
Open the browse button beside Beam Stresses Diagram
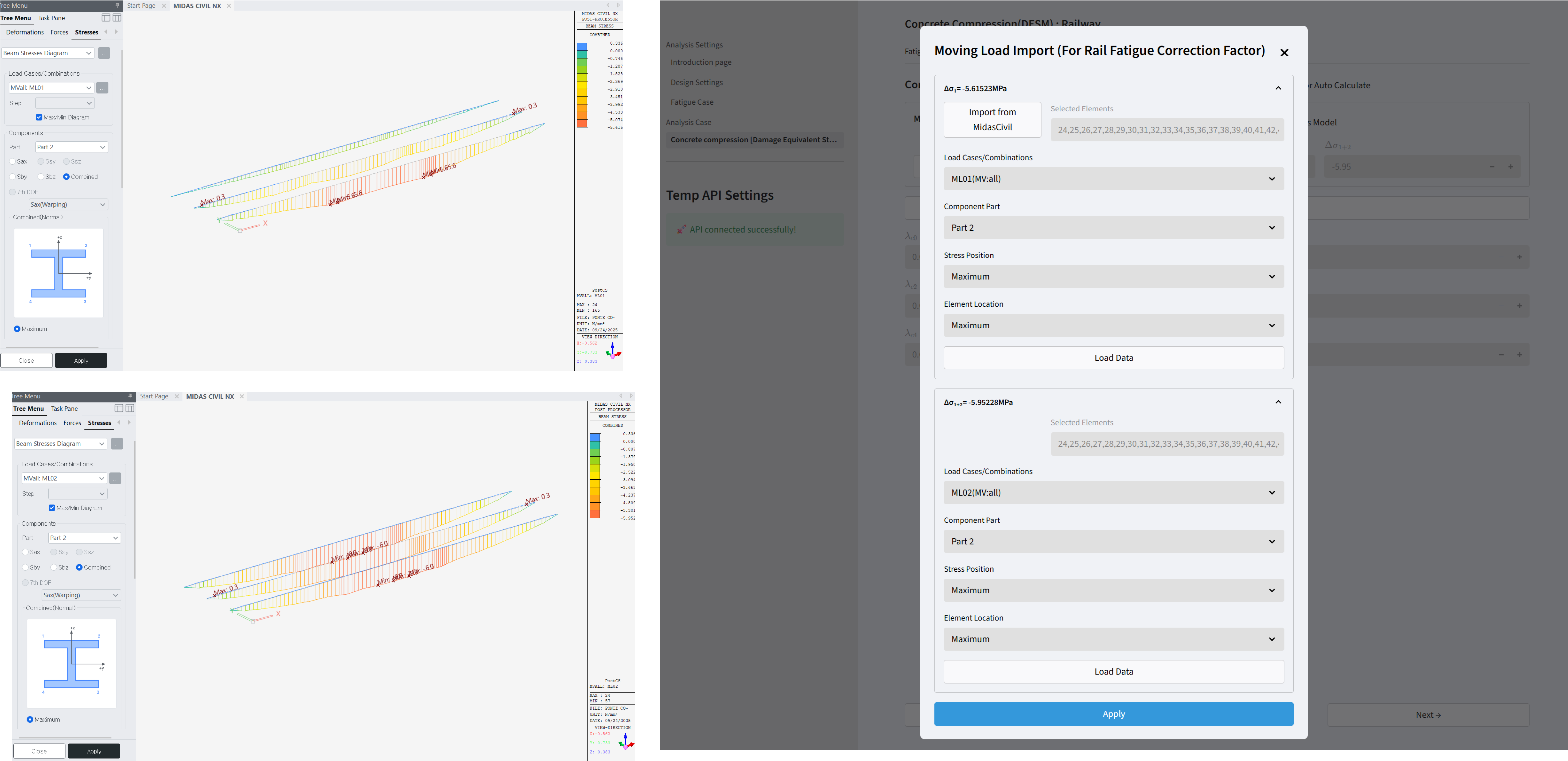tap(104, 53)
